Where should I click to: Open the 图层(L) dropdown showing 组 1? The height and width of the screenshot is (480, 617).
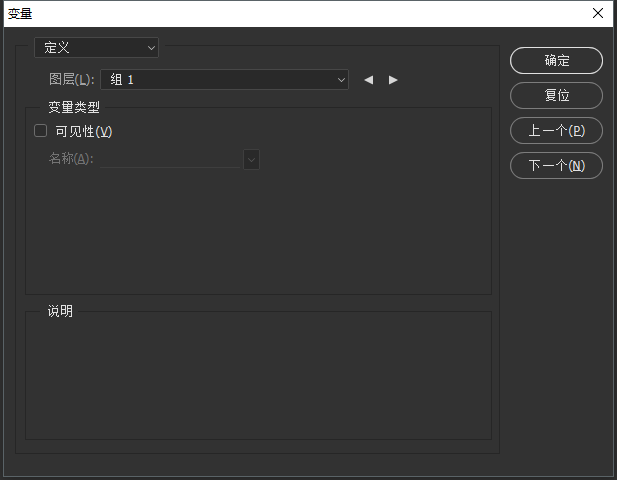[x=224, y=80]
